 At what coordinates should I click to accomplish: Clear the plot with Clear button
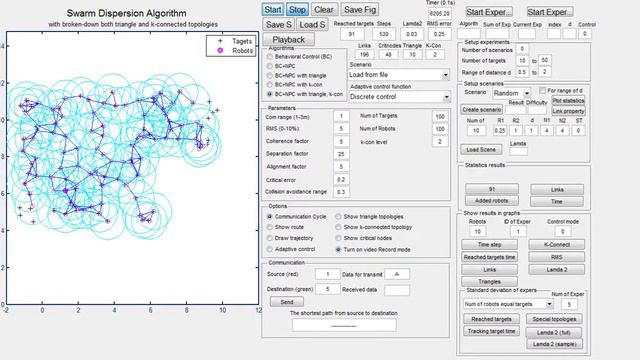pos(324,10)
